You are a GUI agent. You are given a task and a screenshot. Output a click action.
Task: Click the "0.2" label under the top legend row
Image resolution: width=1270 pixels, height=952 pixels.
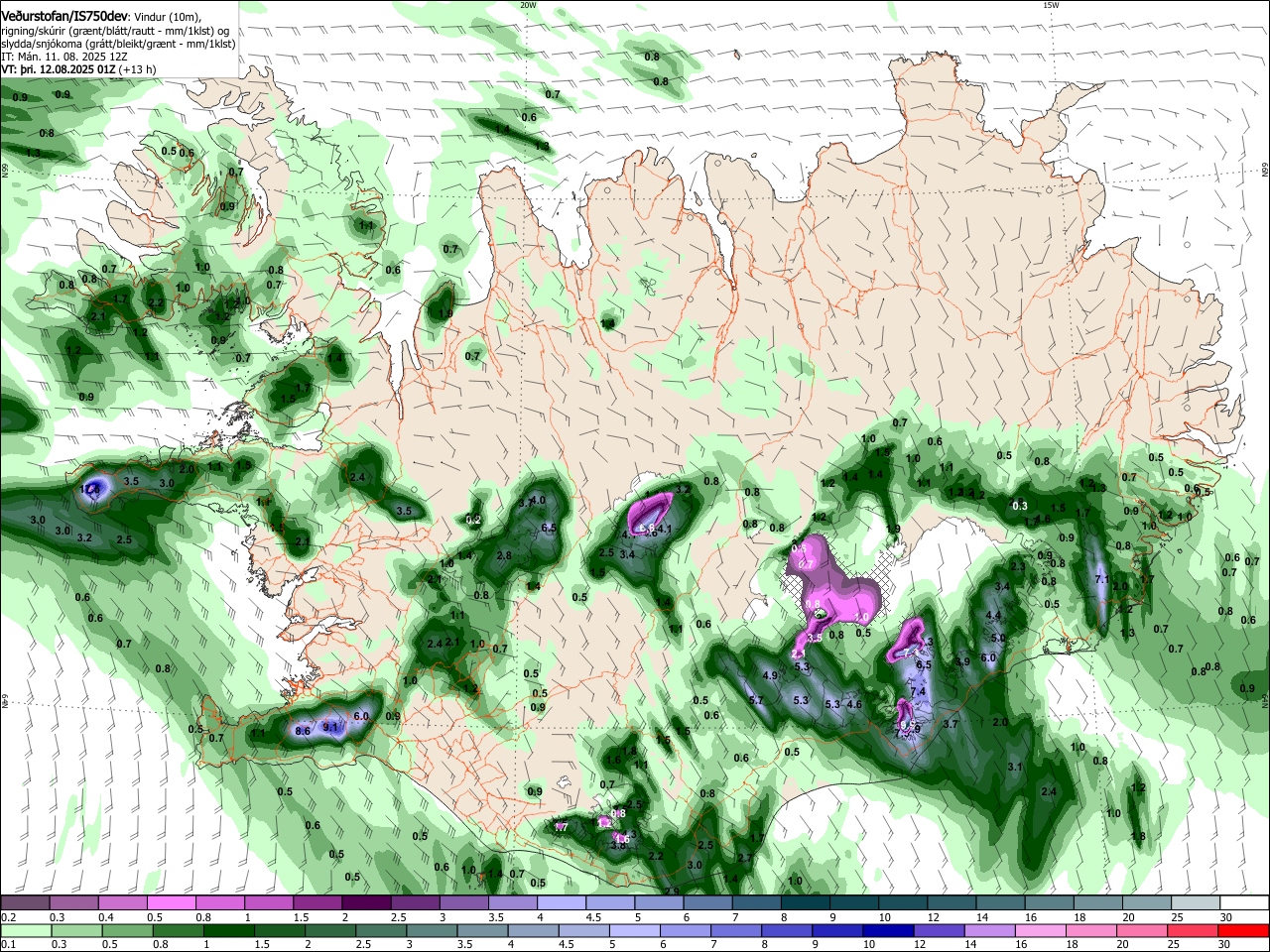(x=9, y=917)
